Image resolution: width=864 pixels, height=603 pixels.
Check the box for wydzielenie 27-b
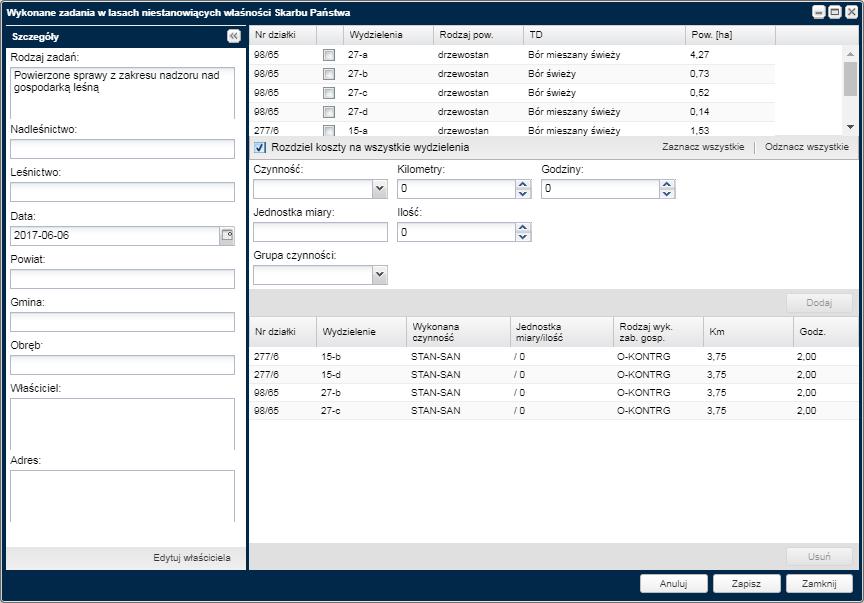(329, 74)
